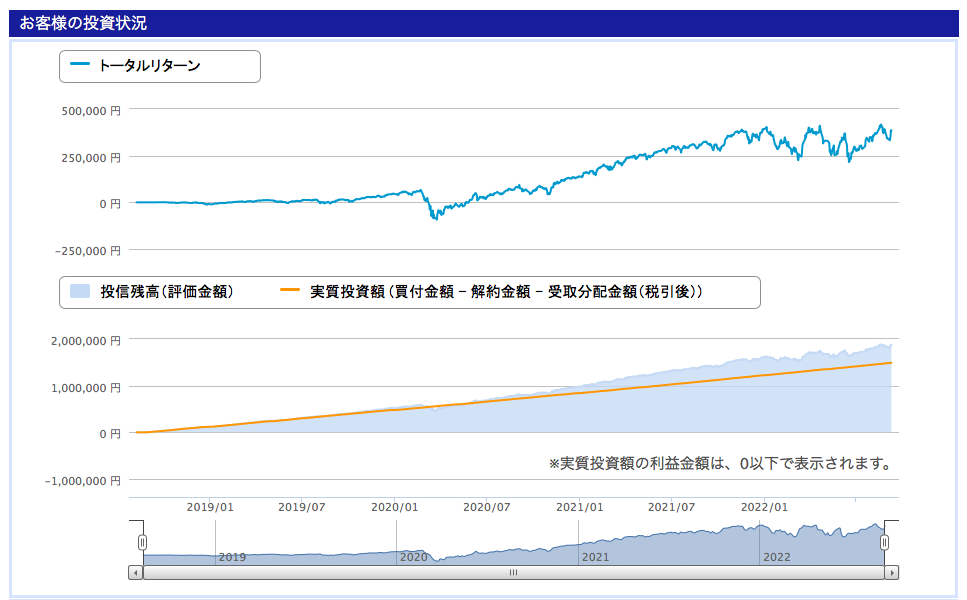The width and height of the screenshot is (967, 600).
Task: Click the blue トータルリターン line swatch
Action: click(80, 64)
